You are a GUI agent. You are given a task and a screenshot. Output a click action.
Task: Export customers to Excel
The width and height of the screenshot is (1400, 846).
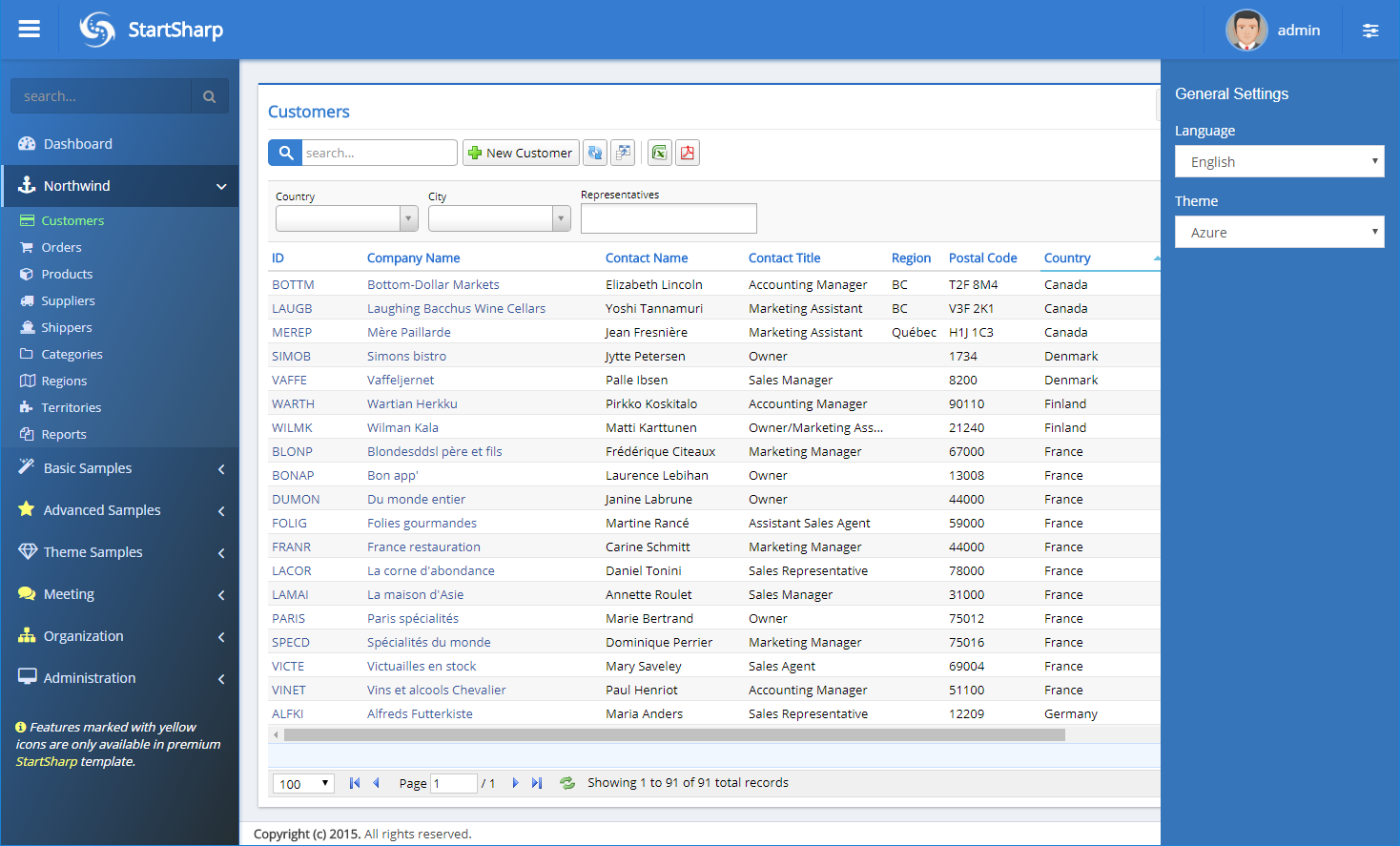click(x=659, y=153)
